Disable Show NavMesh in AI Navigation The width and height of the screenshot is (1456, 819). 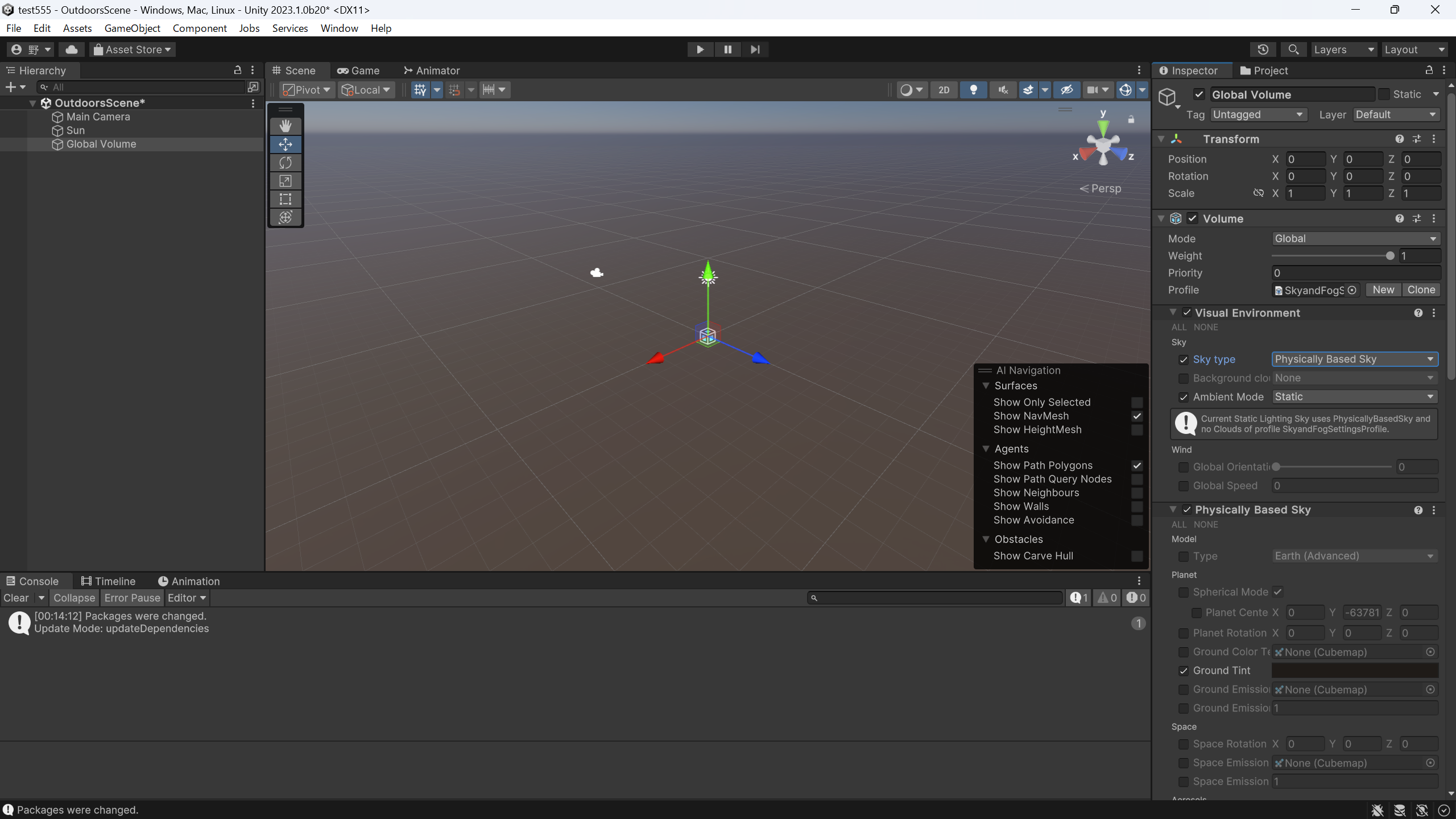tap(1137, 416)
